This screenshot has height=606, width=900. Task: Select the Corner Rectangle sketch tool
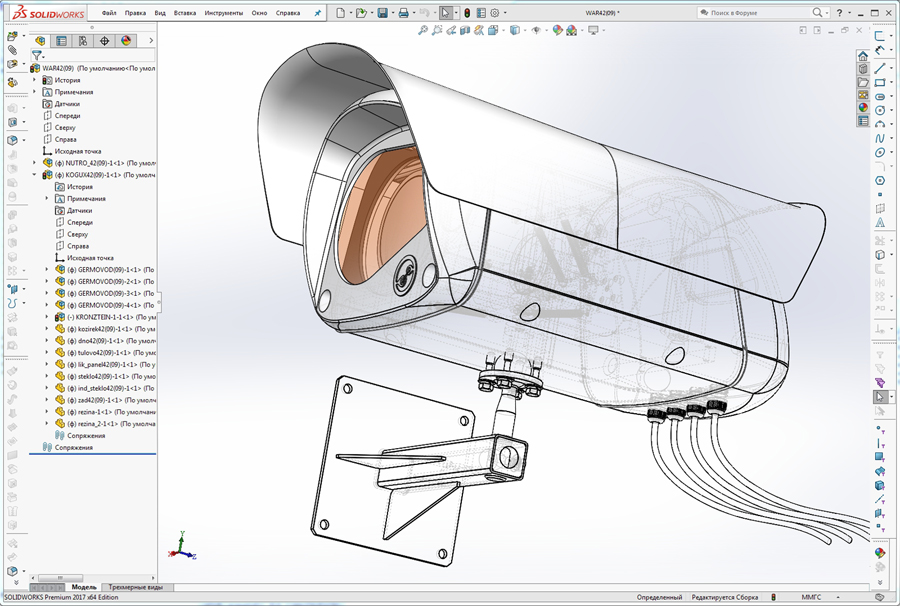tap(879, 83)
